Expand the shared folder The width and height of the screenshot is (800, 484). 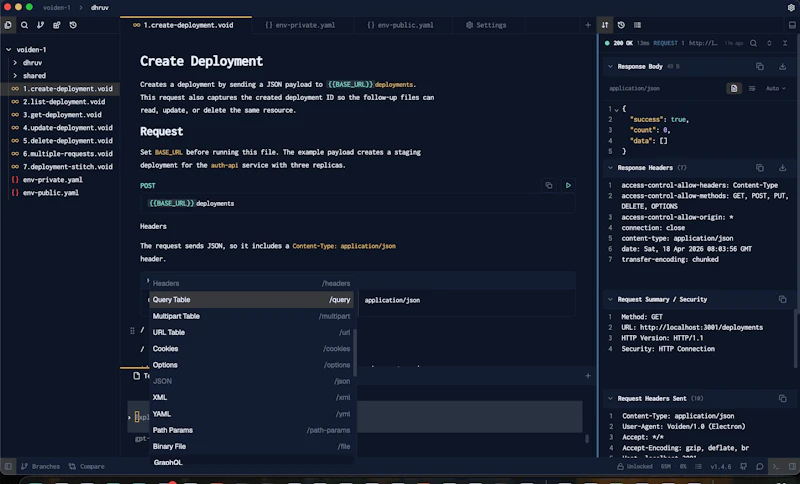coord(15,75)
